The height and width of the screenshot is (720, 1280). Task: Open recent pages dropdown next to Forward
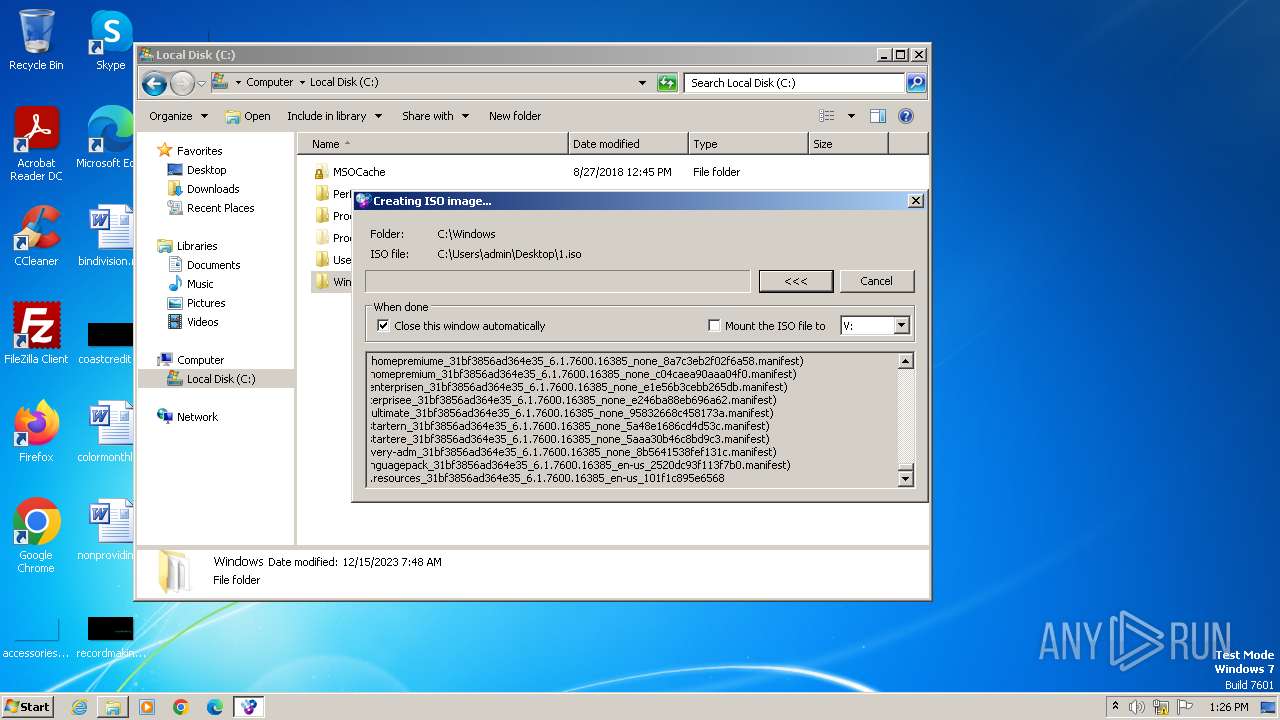pyautogui.click(x=201, y=83)
